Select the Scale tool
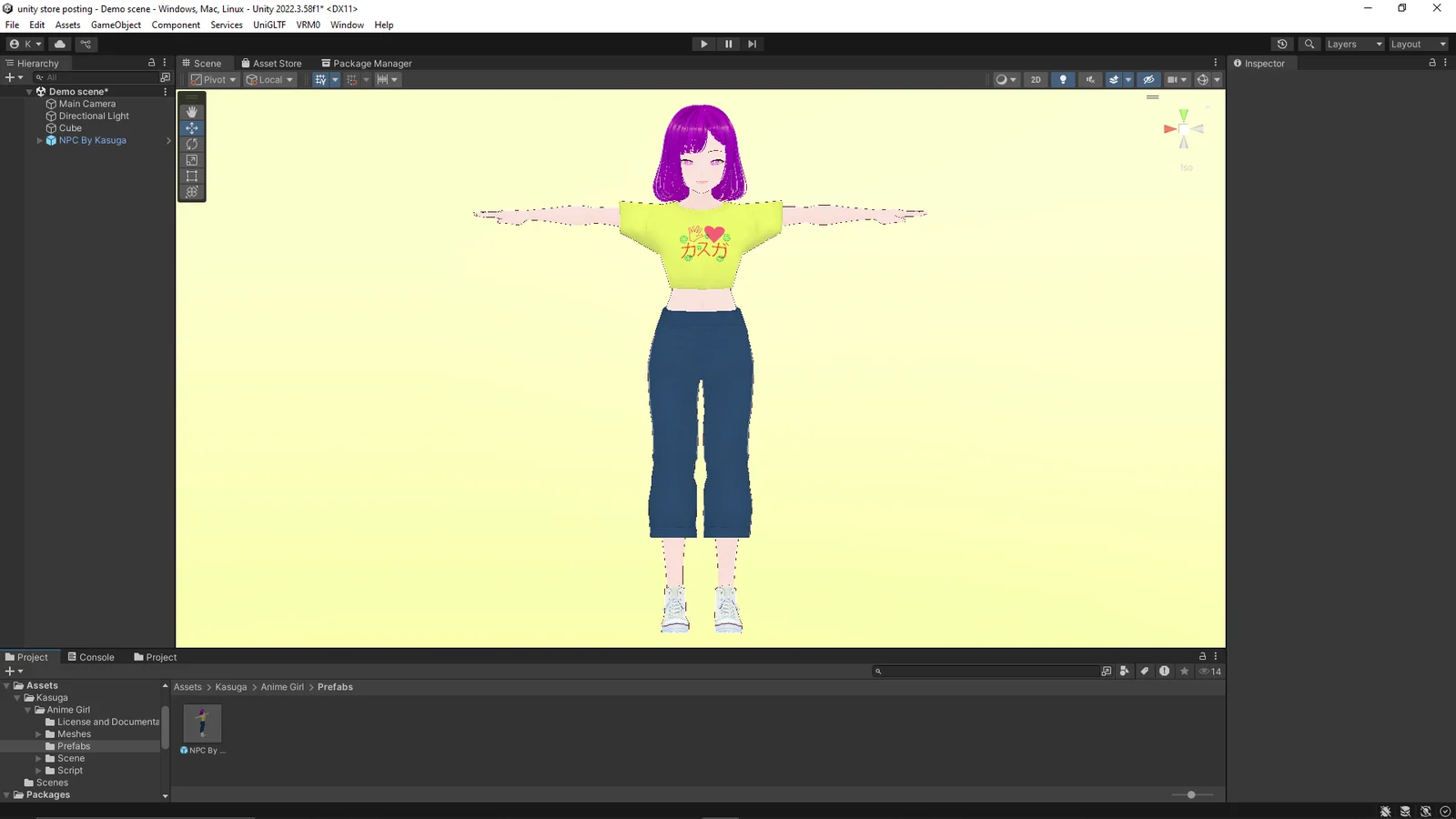Viewport: 1456px width, 819px height. [x=191, y=160]
